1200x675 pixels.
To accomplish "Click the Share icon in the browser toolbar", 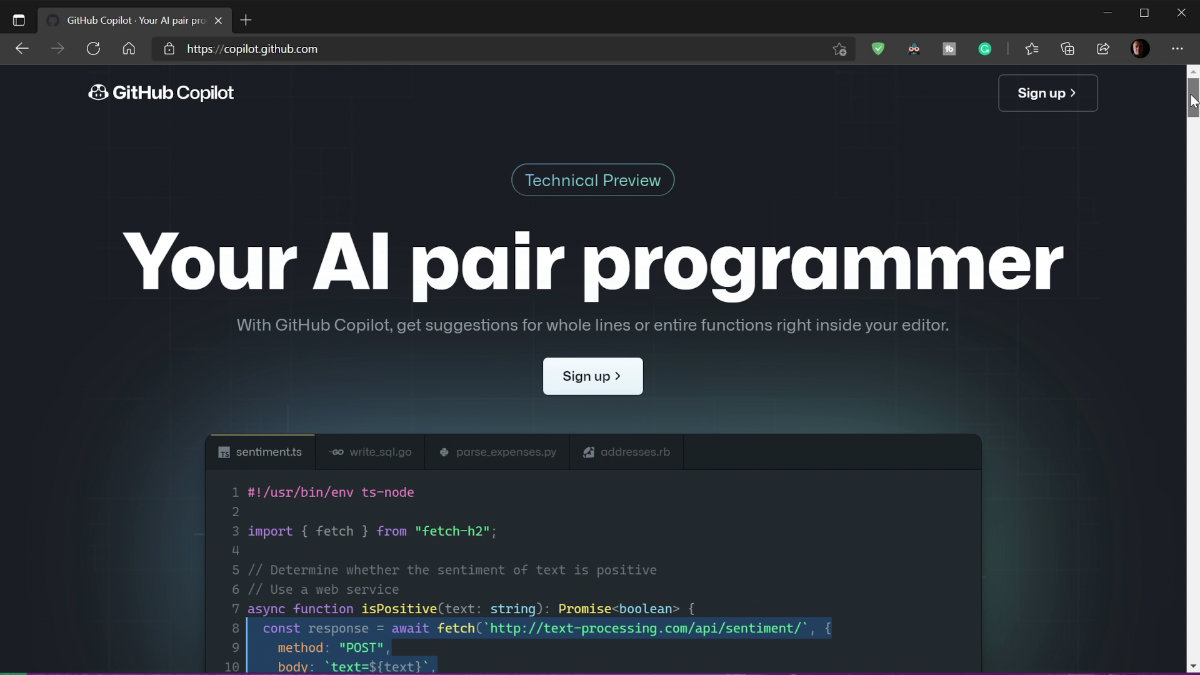I will pyautogui.click(x=1102, y=48).
